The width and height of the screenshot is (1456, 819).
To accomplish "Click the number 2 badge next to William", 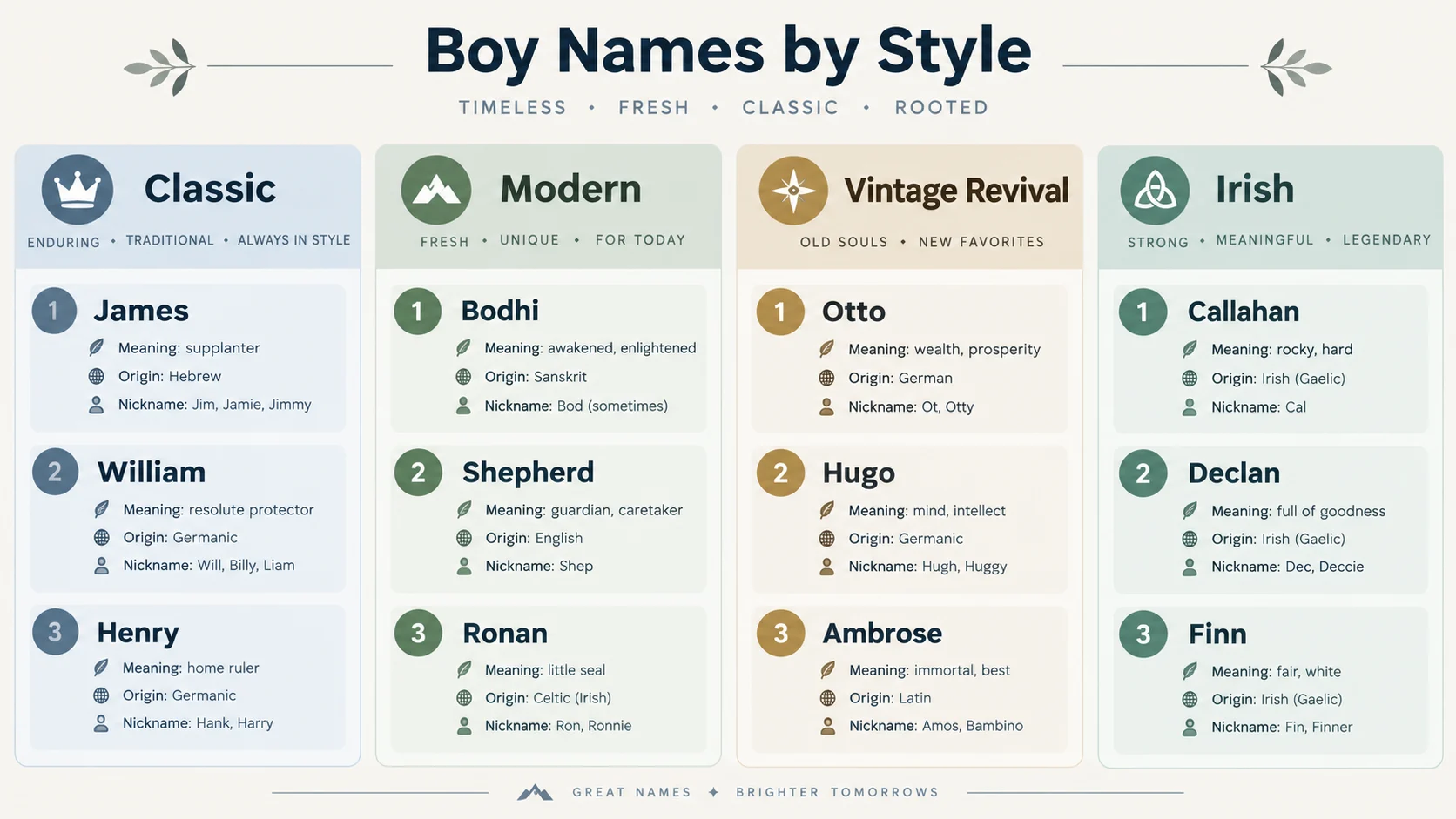I will (55, 472).
